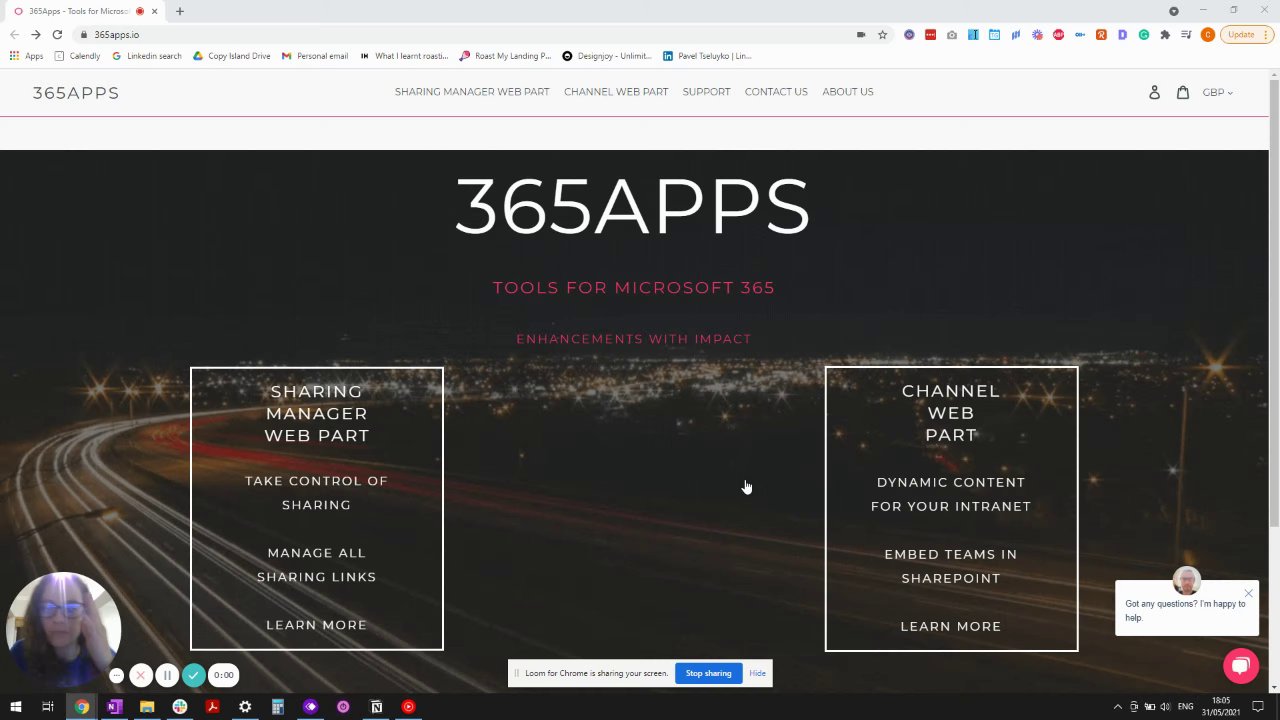Image resolution: width=1280 pixels, height=720 pixels.
Task: Cancel the Loom recording with the X
Action: coord(140,675)
